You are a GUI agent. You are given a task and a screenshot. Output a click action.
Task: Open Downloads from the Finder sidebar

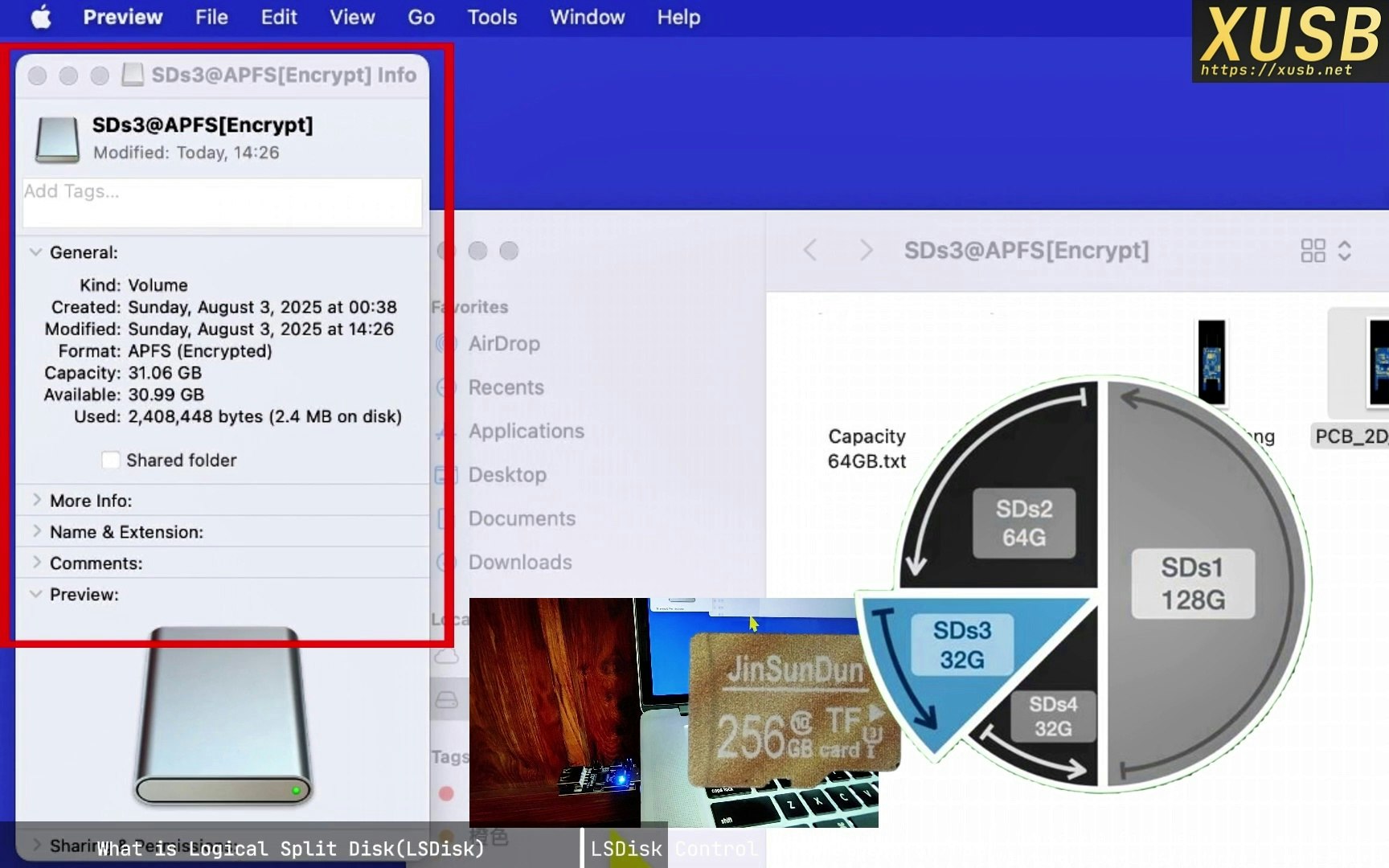pyautogui.click(x=520, y=562)
